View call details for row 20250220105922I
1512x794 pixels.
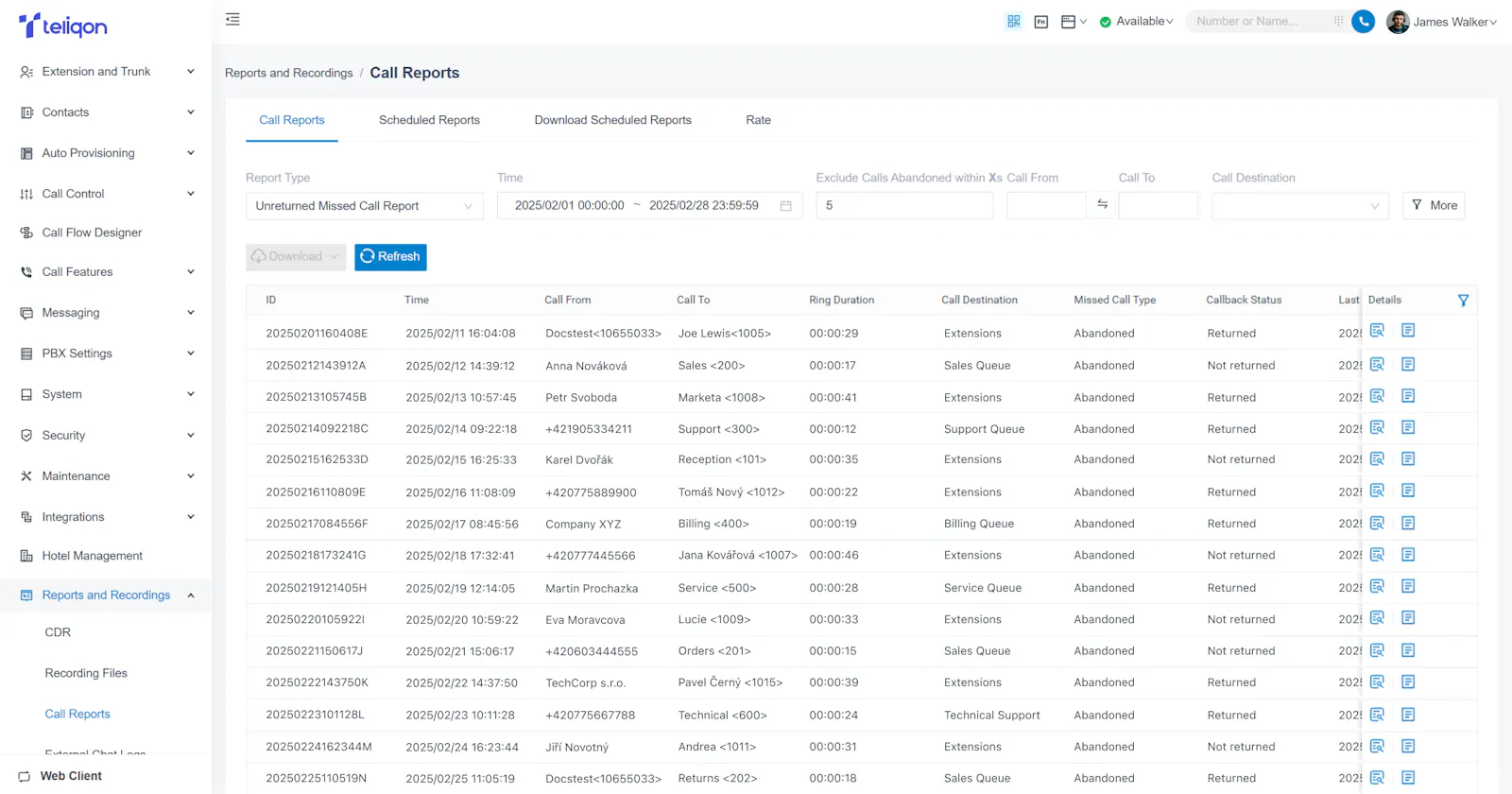(x=1377, y=618)
